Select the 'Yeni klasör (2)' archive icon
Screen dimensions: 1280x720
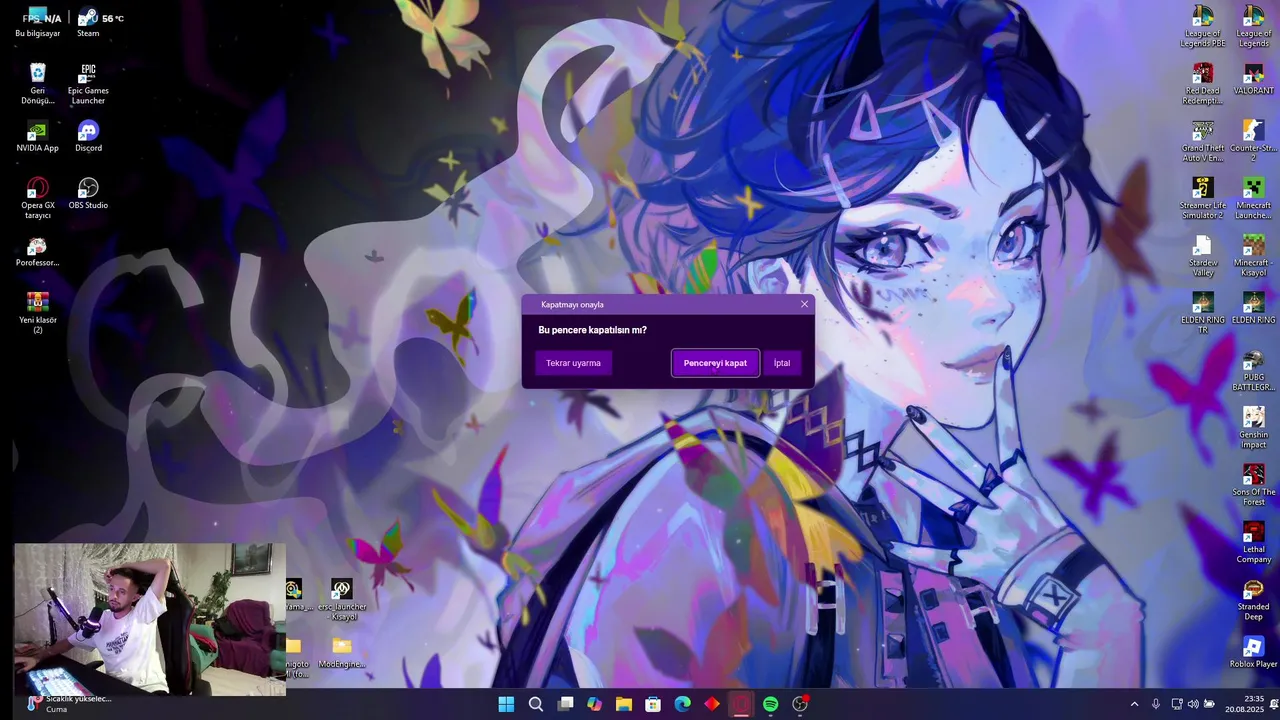coord(38,313)
